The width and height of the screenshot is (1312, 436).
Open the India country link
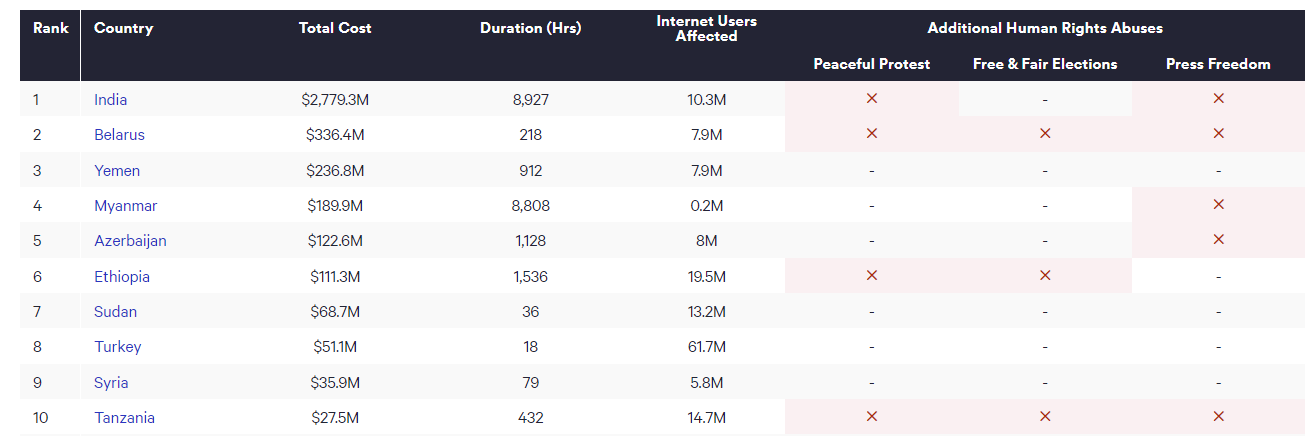click(x=110, y=100)
